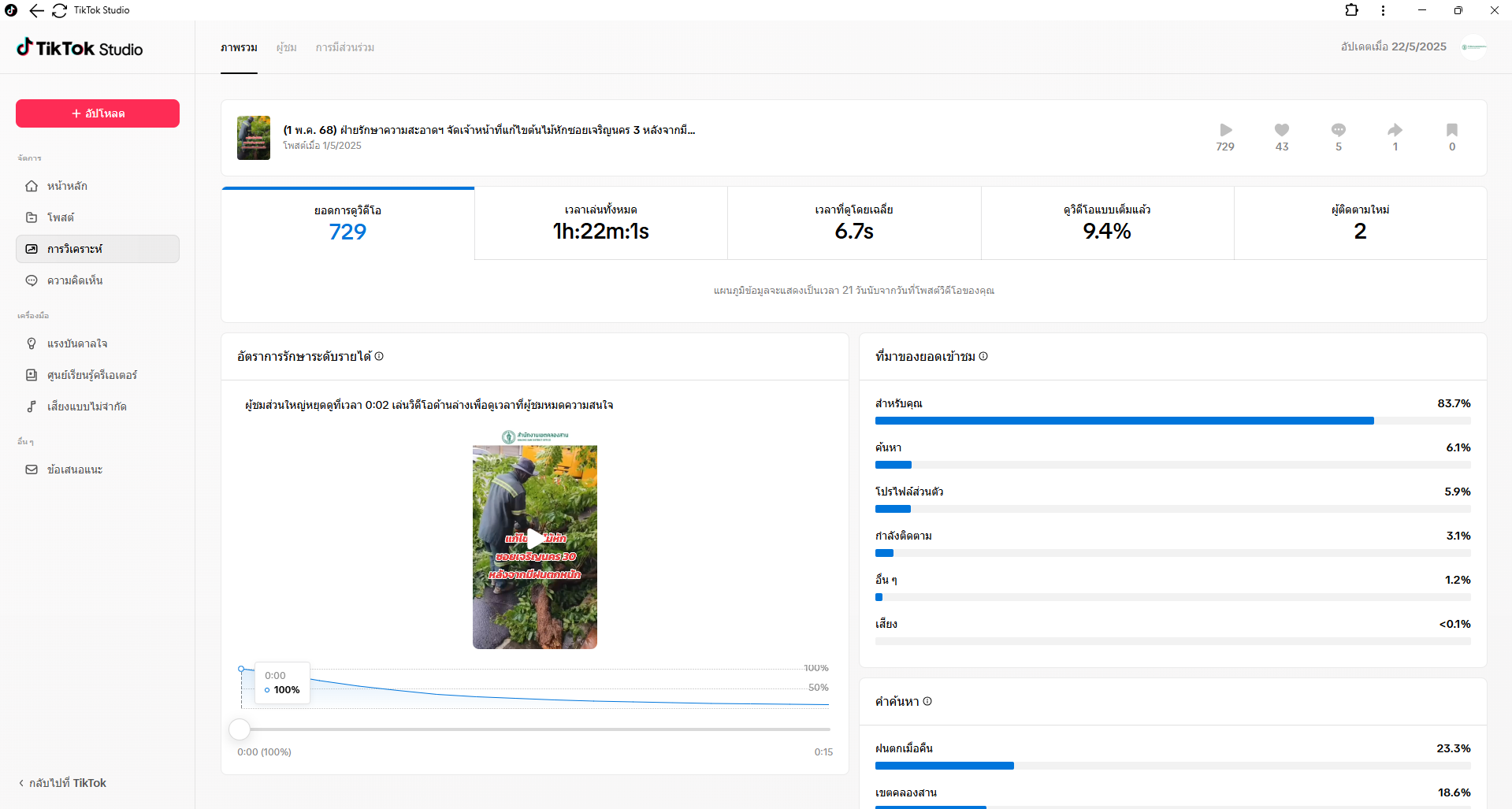1512x809 pixels.
Task: Click the Following (กำลังติดตาม) source row
Action: 1173,545
